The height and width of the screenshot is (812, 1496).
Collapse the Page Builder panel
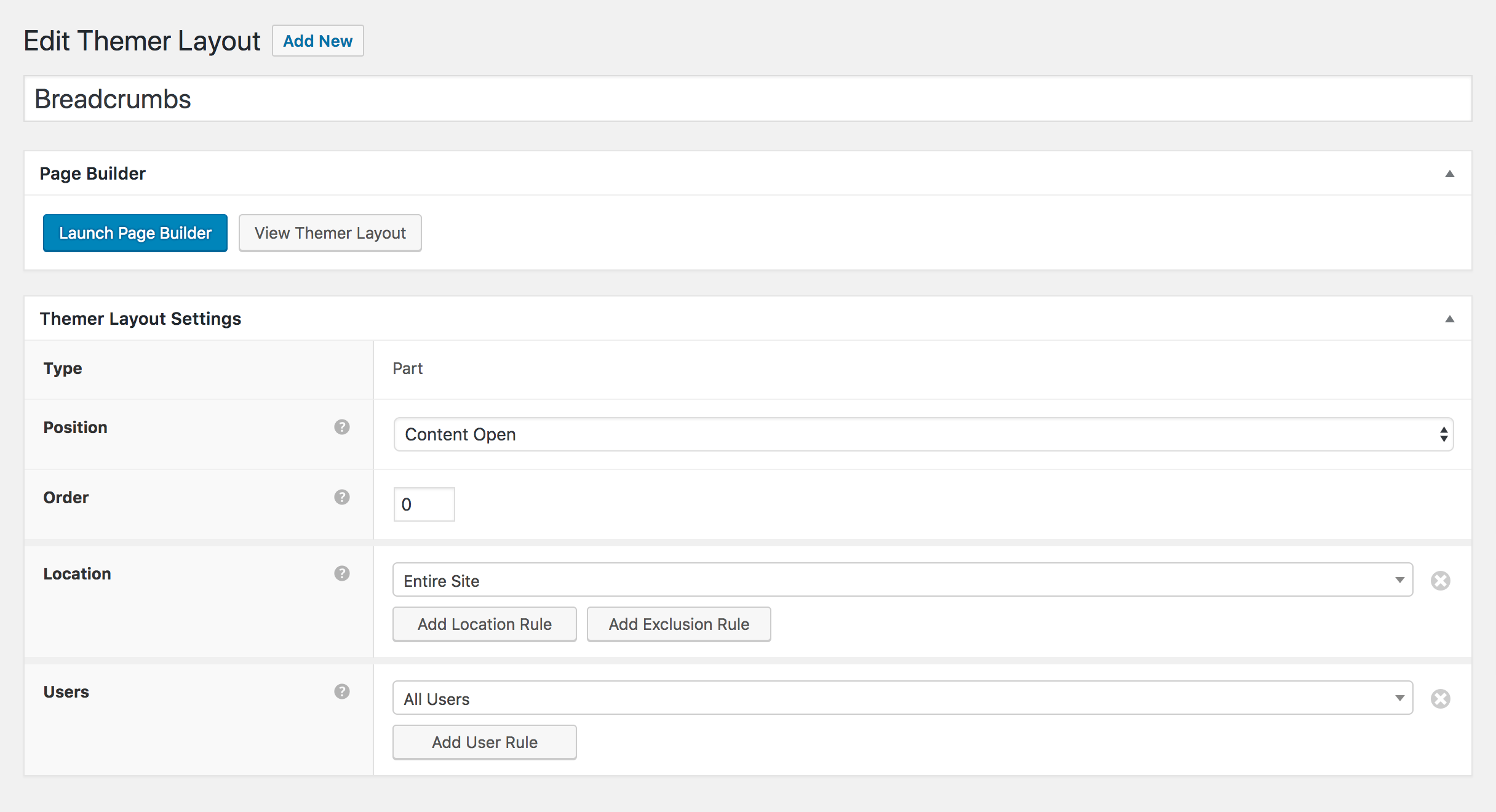1450,174
